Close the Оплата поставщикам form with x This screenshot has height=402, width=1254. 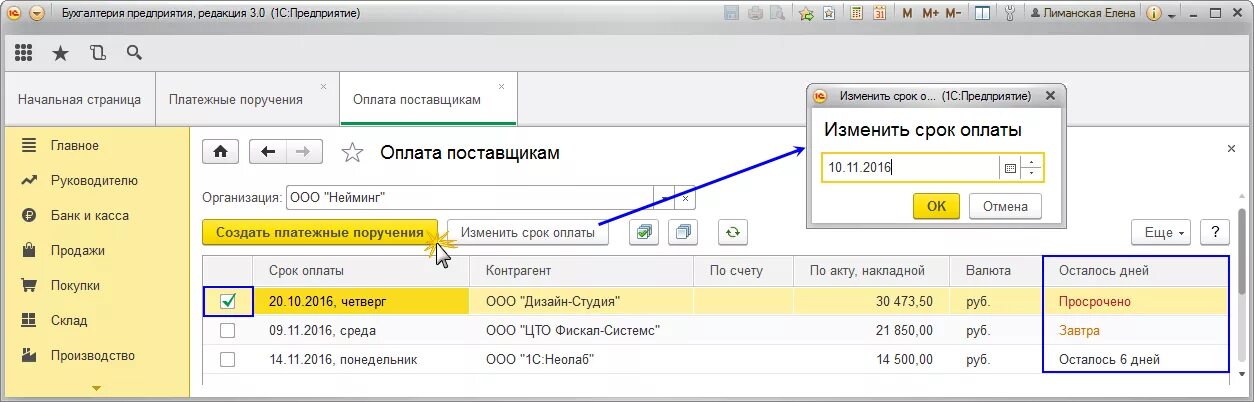pos(1231,148)
